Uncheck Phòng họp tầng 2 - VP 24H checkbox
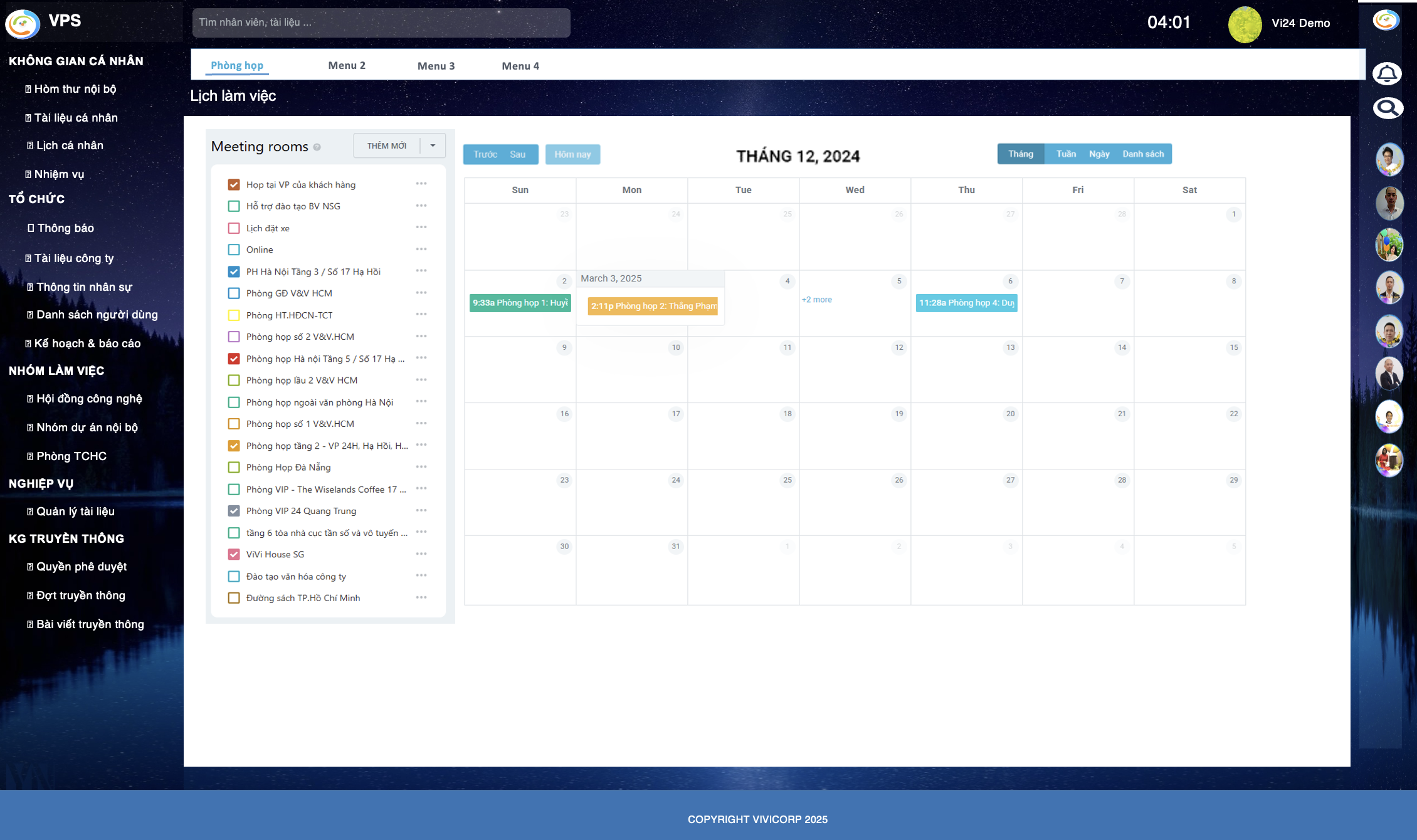This screenshot has width=1417, height=840. [x=234, y=446]
